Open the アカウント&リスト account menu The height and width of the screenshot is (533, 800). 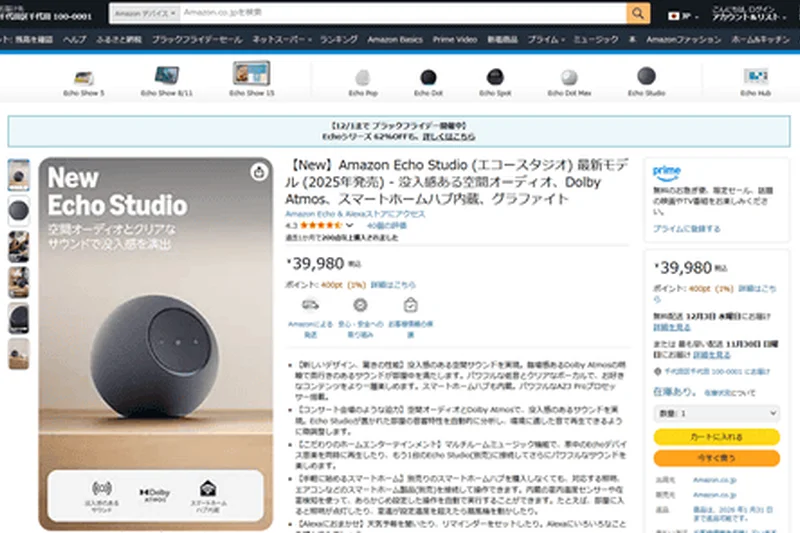pos(748,14)
